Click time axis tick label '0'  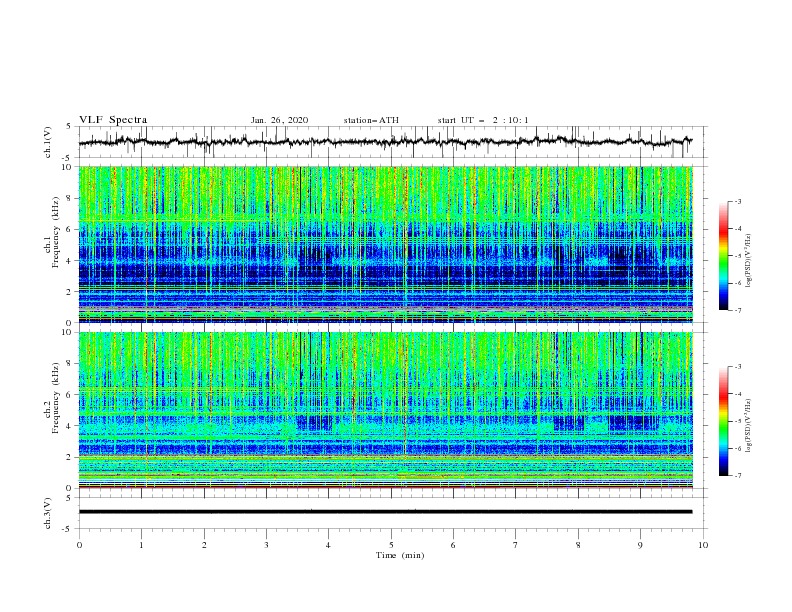pyautogui.click(x=79, y=545)
